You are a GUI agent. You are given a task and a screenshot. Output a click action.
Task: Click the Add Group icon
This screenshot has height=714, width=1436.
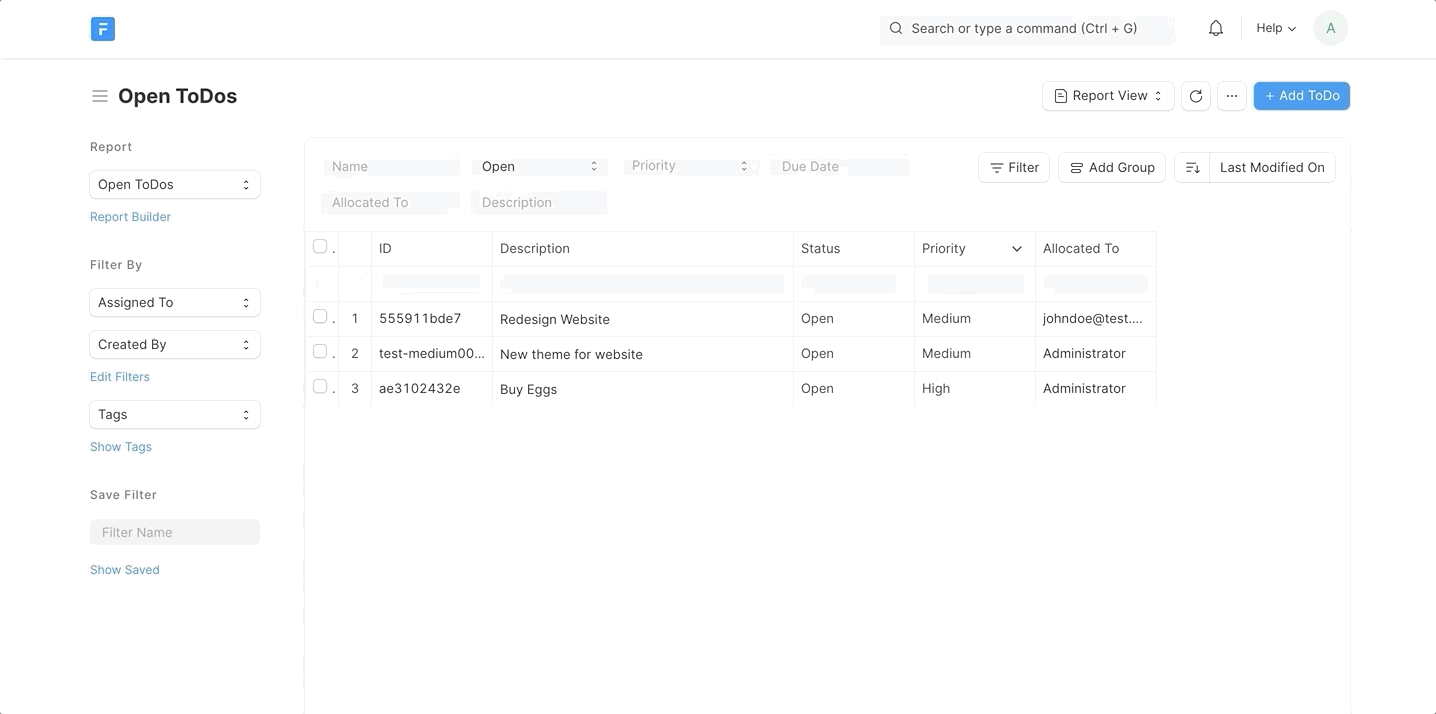coord(1075,167)
